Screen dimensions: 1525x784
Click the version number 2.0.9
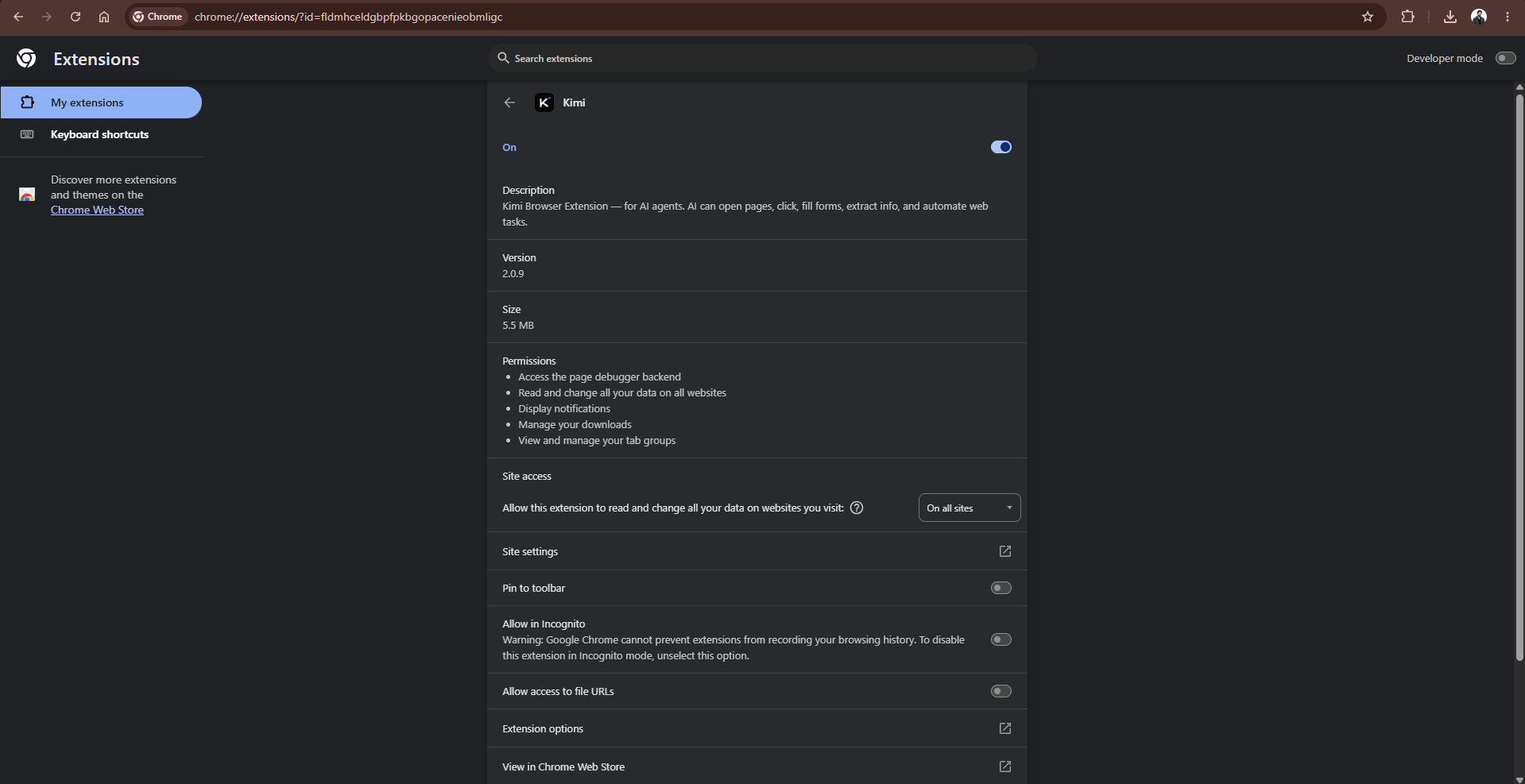[x=513, y=273]
